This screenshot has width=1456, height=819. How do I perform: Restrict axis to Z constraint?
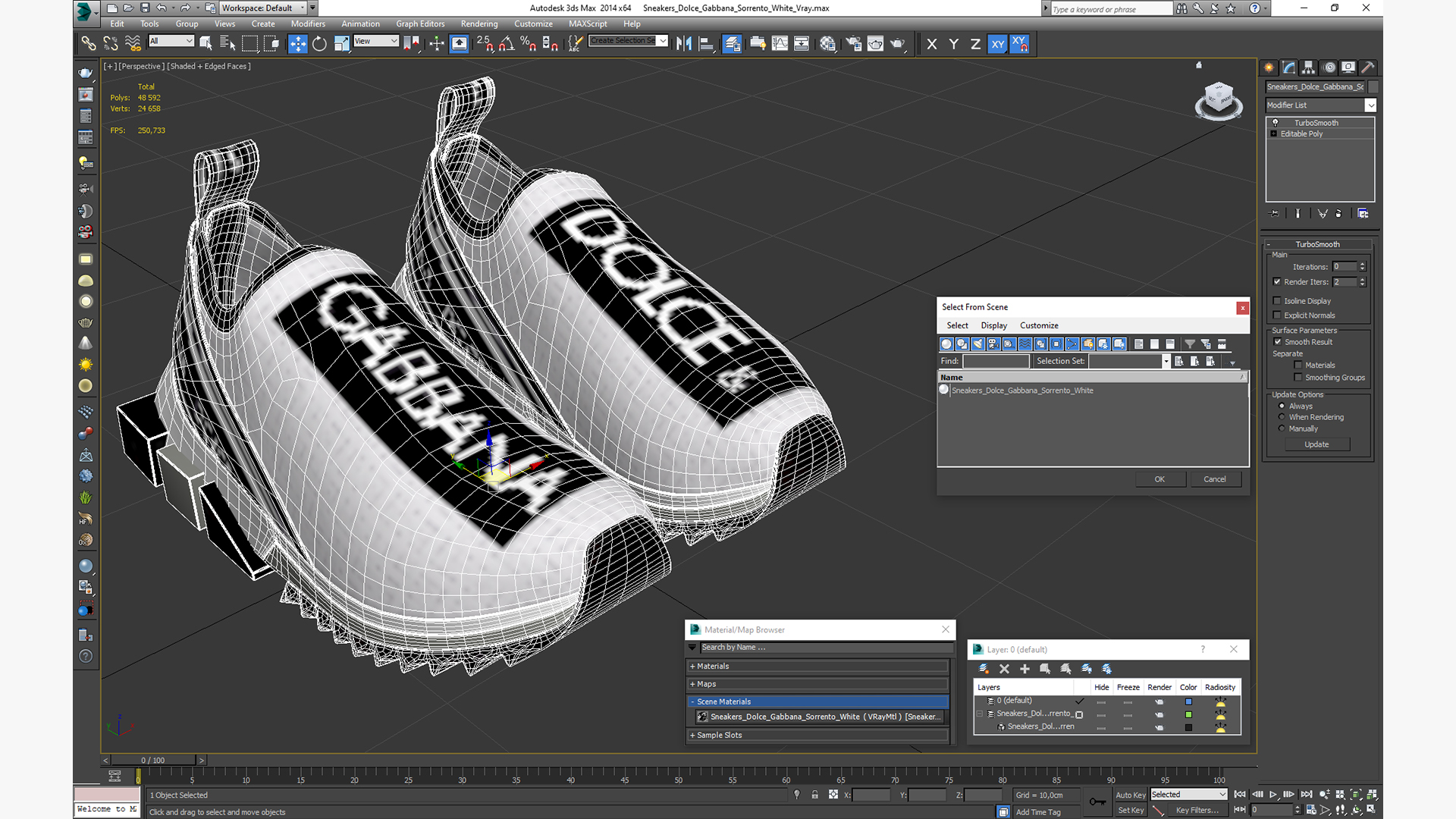click(x=975, y=44)
